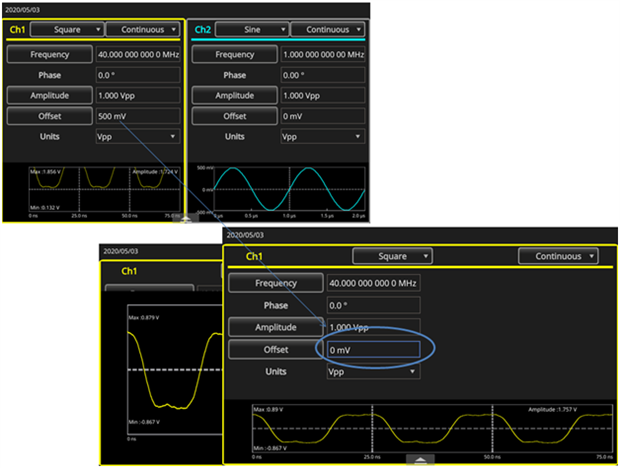Open Units Vpp dropdown in bottom window
This screenshot has width=620, height=468.
(x=373, y=372)
